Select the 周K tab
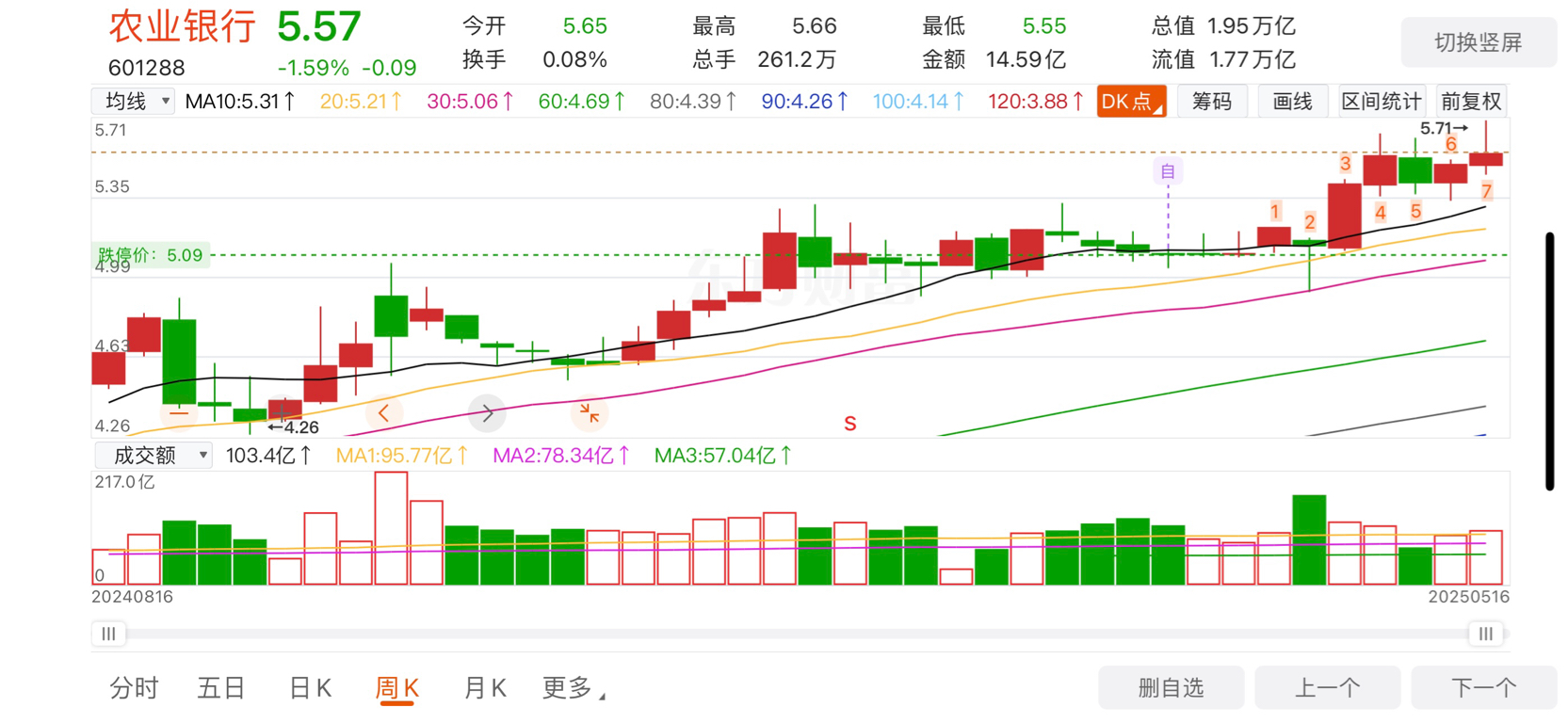 coord(397,688)
